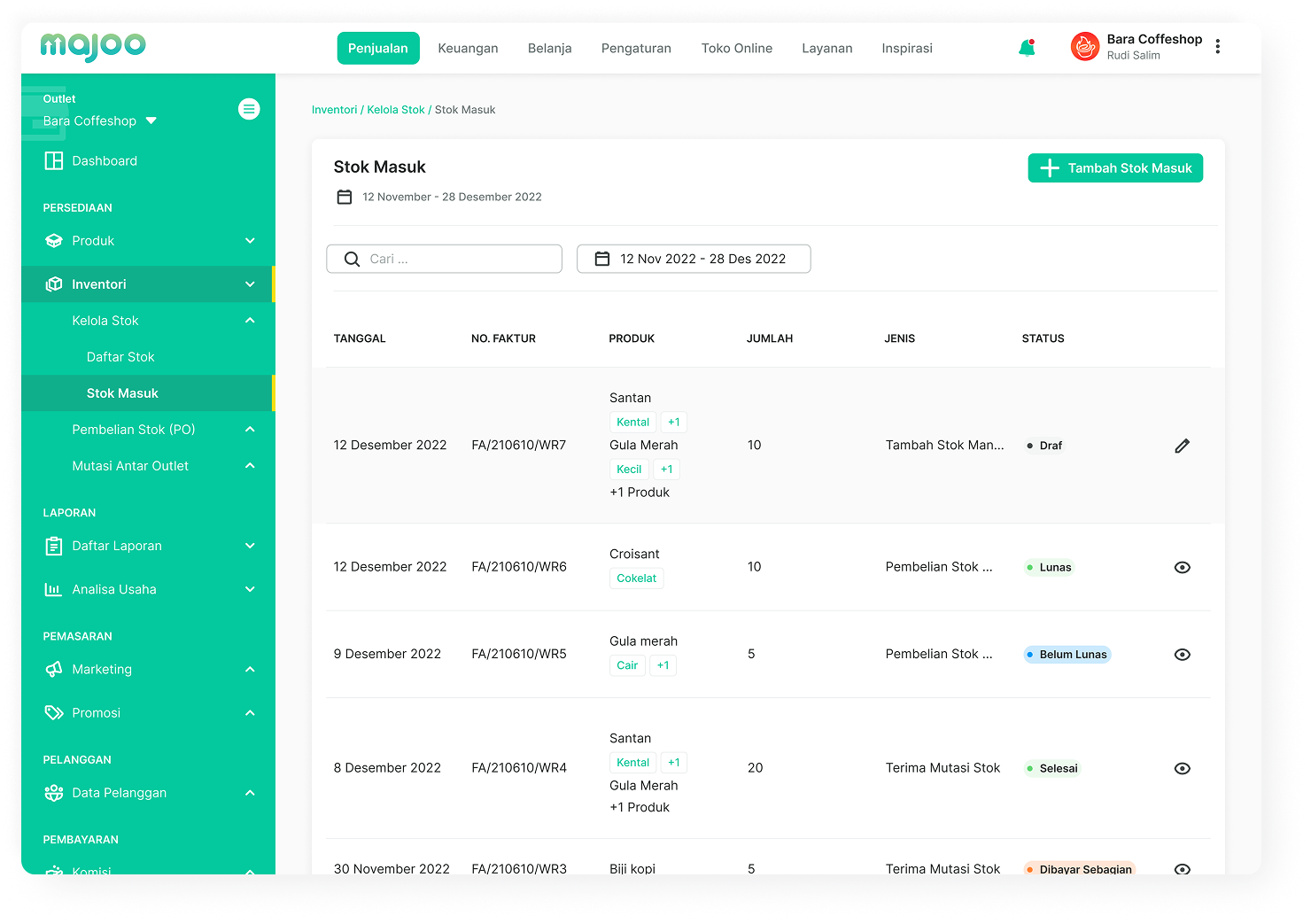The height and width of the screenshot is (924, 1311).
Task: Click the Cokelat variant tag
Action: pyautogui.click(x=637, y=578)
